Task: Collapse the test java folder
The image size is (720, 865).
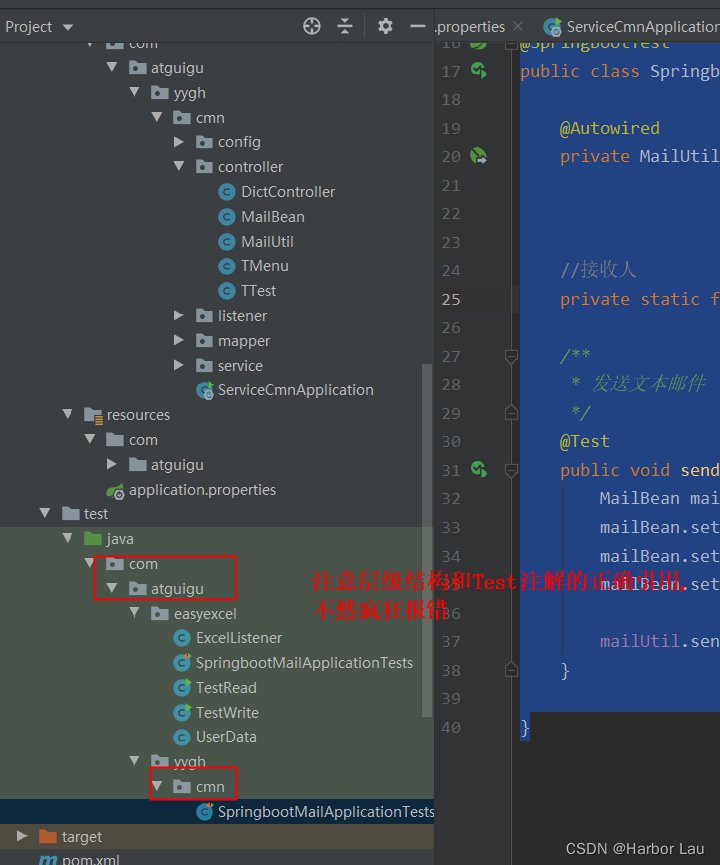Action: pos(68,538)
